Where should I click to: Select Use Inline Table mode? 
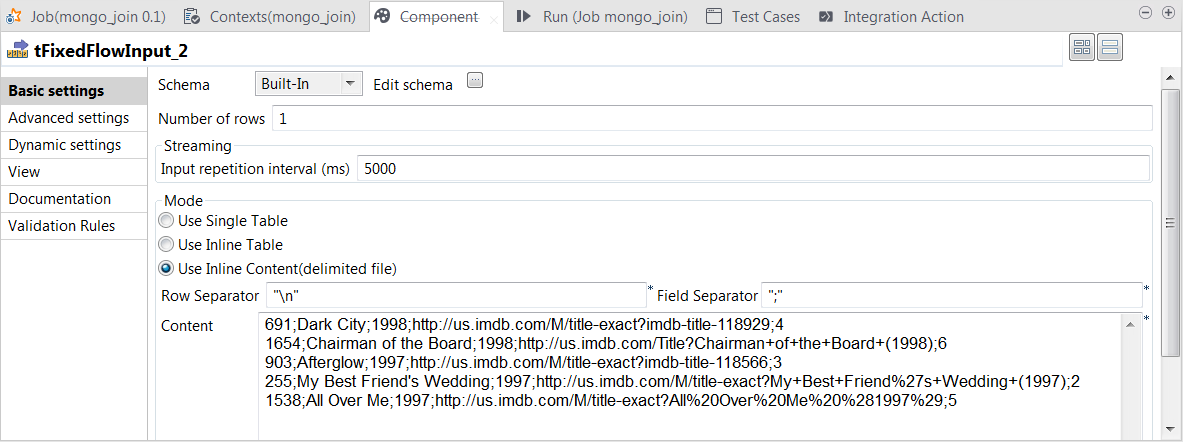point(166,245)
